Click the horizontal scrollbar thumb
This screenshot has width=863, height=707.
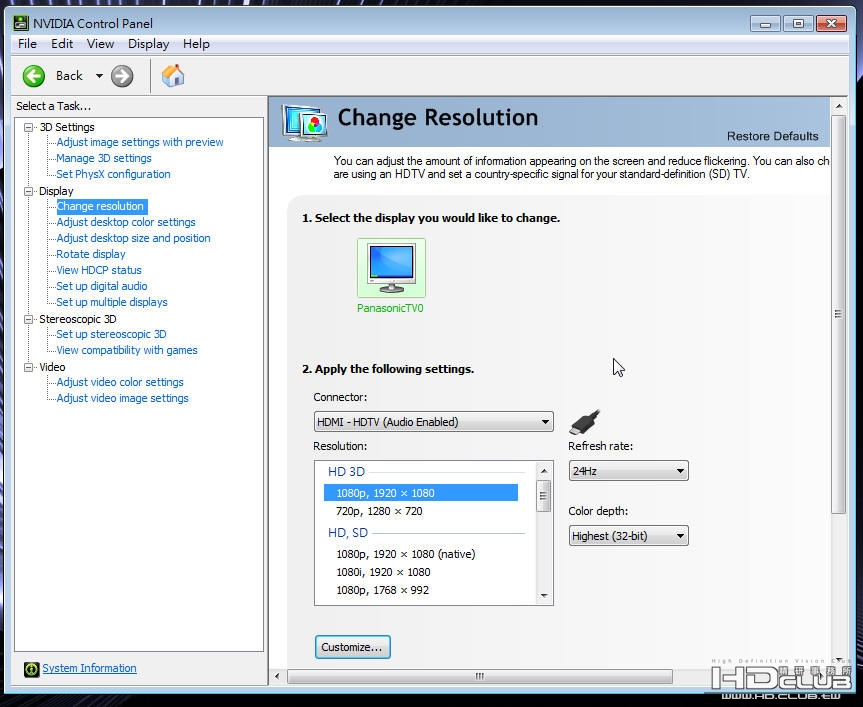click(x=479, y=676)
